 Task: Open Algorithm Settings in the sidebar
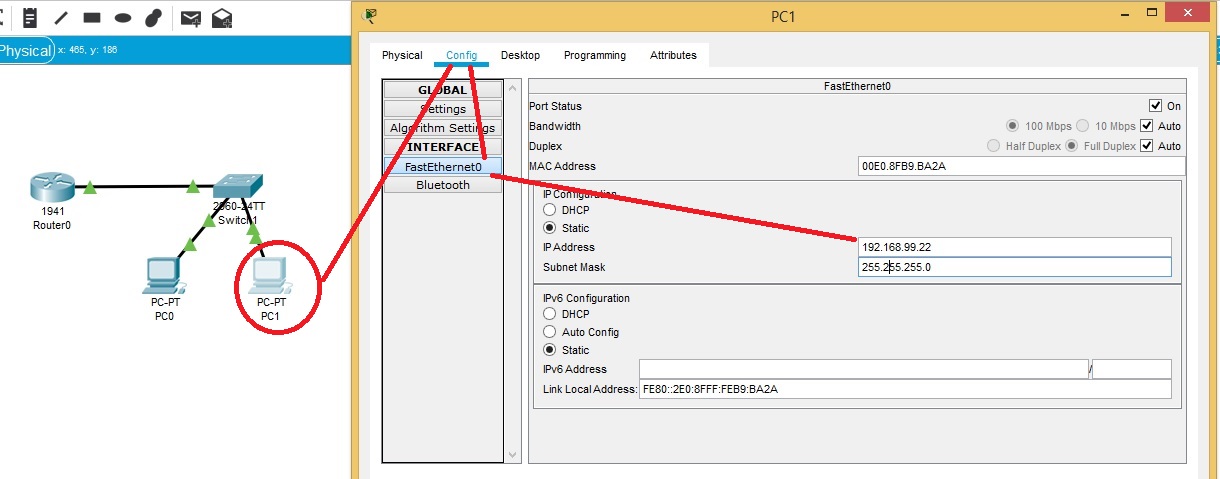[x=442, y=128]
